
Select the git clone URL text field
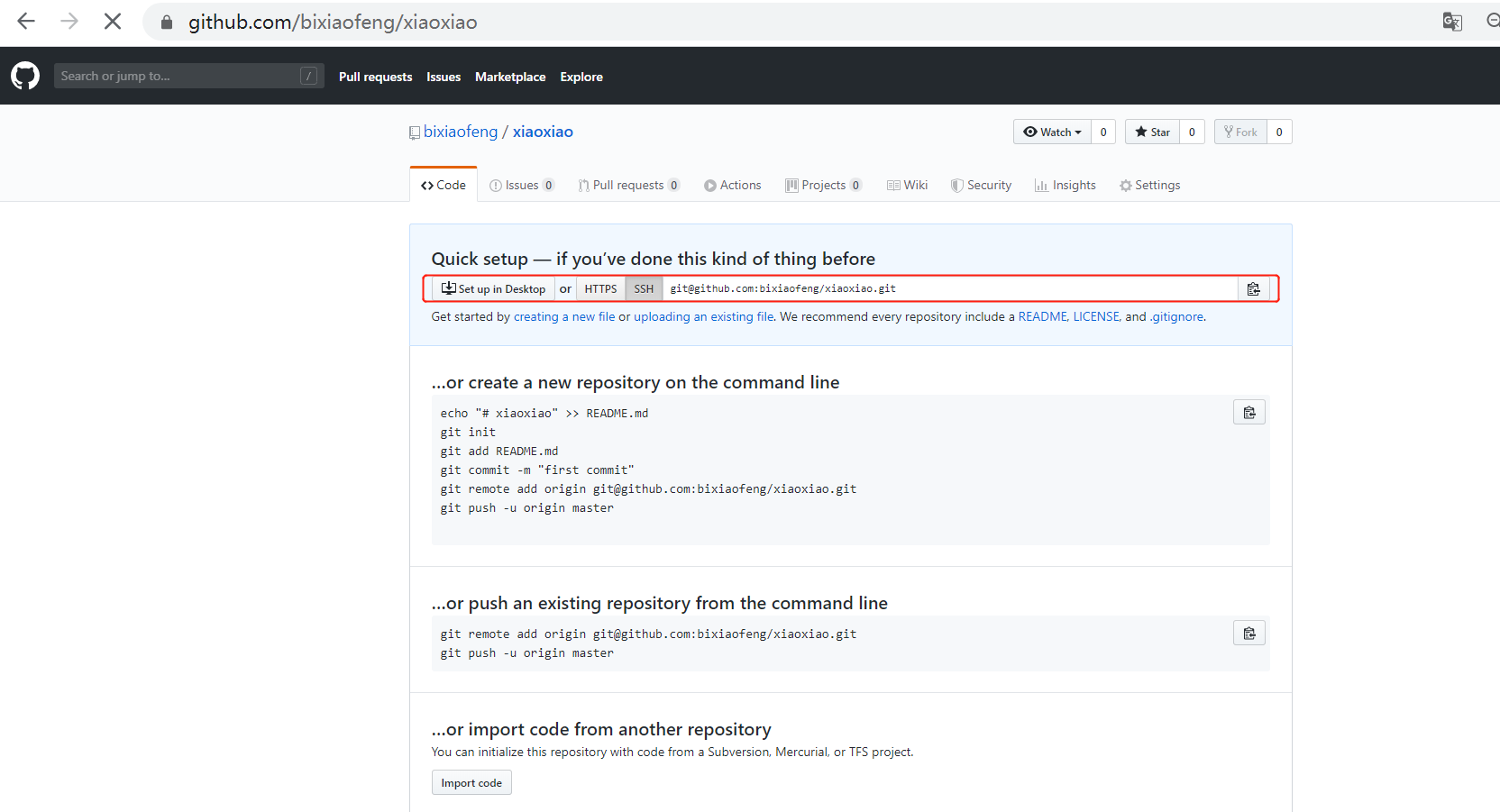(950, 289)
